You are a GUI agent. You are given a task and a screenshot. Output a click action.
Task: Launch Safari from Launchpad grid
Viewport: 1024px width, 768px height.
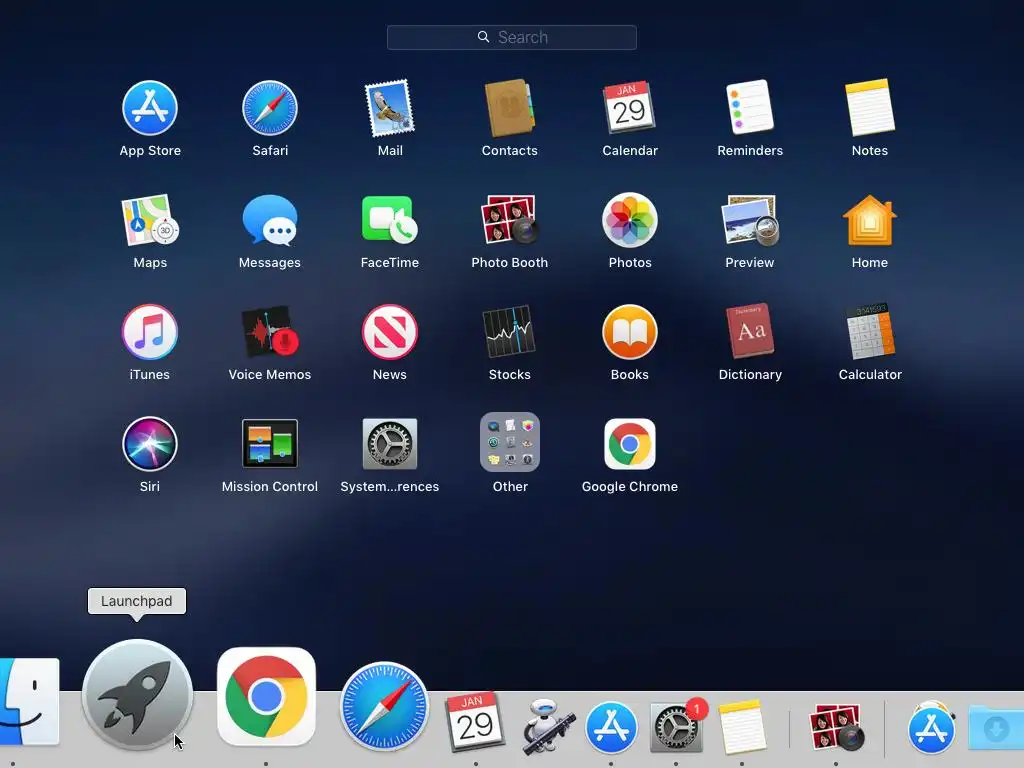pyautogui.click(x=270, y=108)
